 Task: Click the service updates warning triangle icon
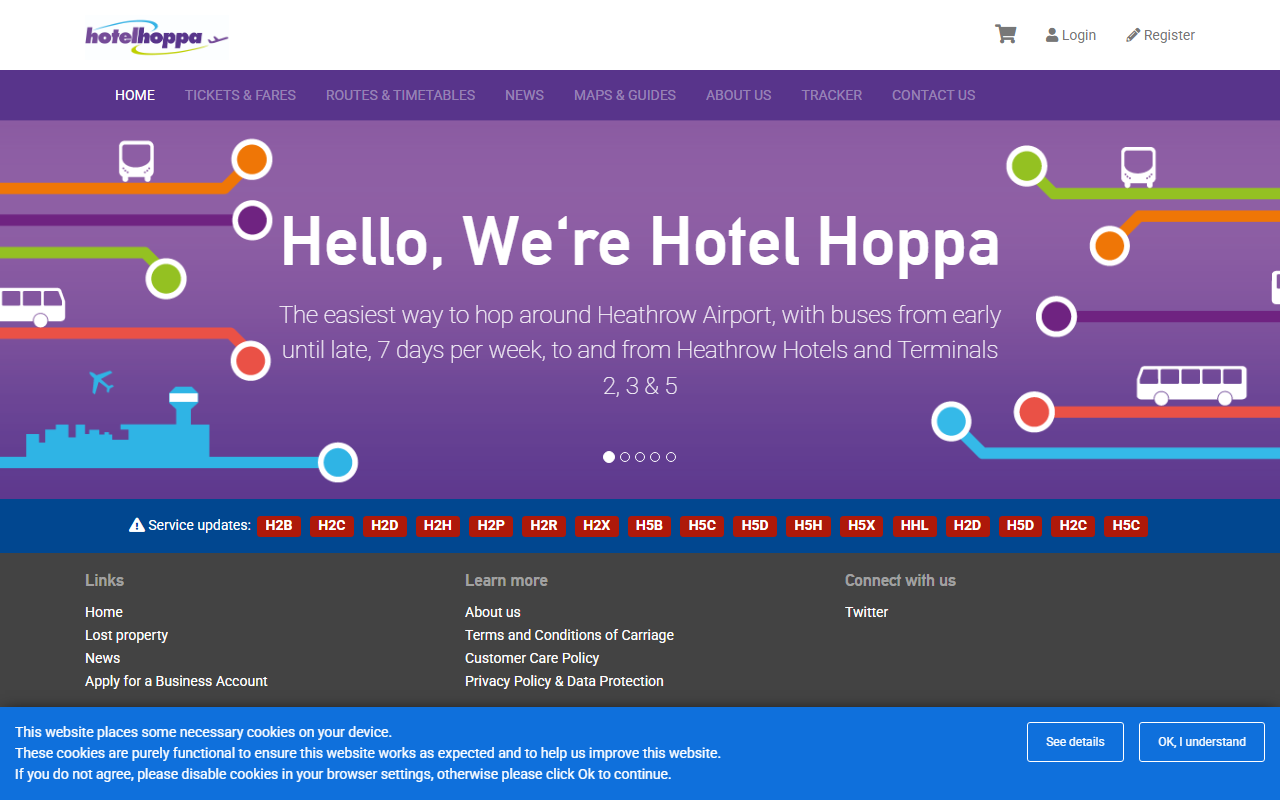point(137,525)
